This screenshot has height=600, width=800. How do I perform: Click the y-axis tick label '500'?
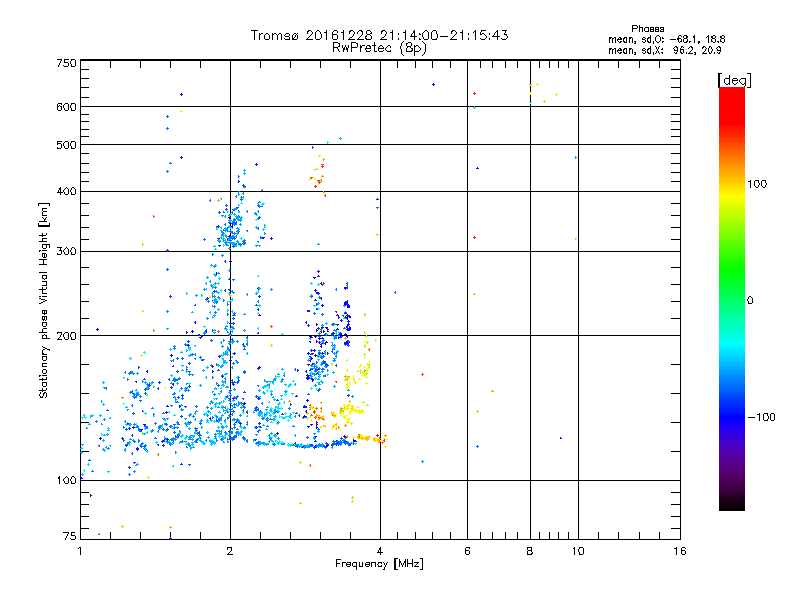tap(66, 145)
